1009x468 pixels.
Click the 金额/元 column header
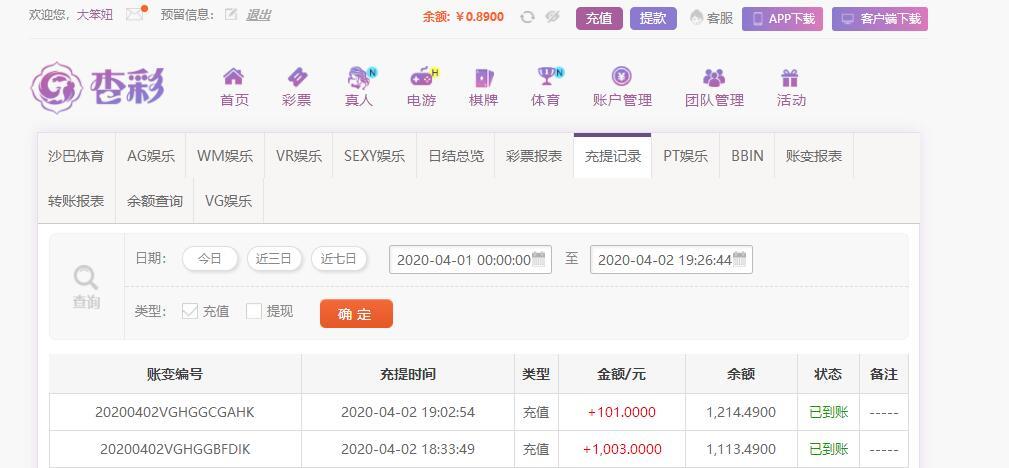click(x=622, y=374)
